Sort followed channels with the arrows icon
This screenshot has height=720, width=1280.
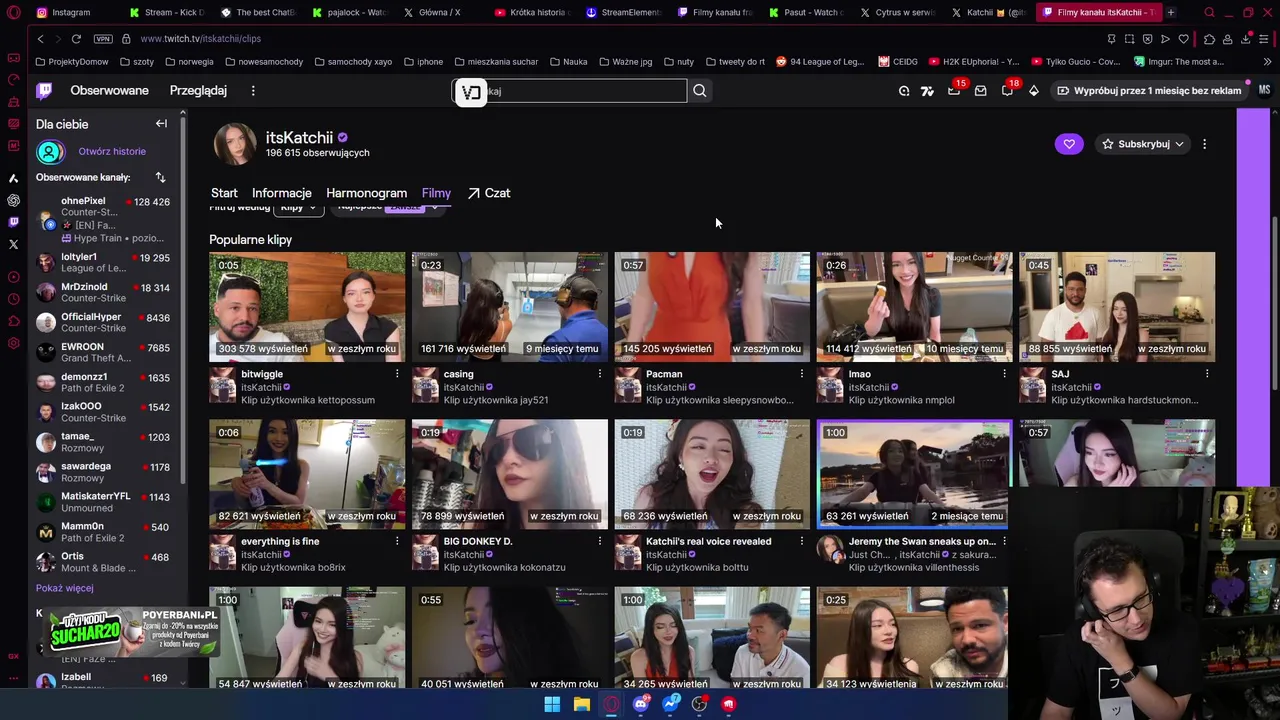click(160, 177)
